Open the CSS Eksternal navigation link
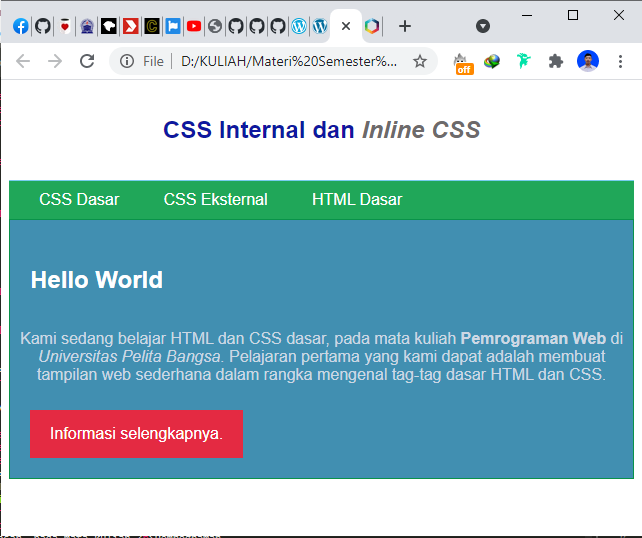 coord(215,200)
